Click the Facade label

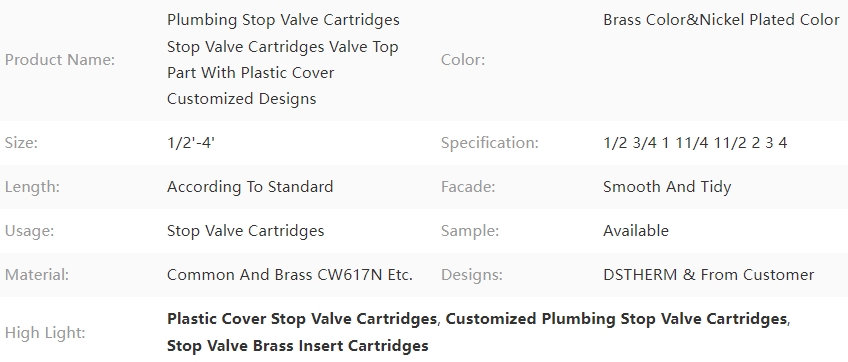pos(468,187)
